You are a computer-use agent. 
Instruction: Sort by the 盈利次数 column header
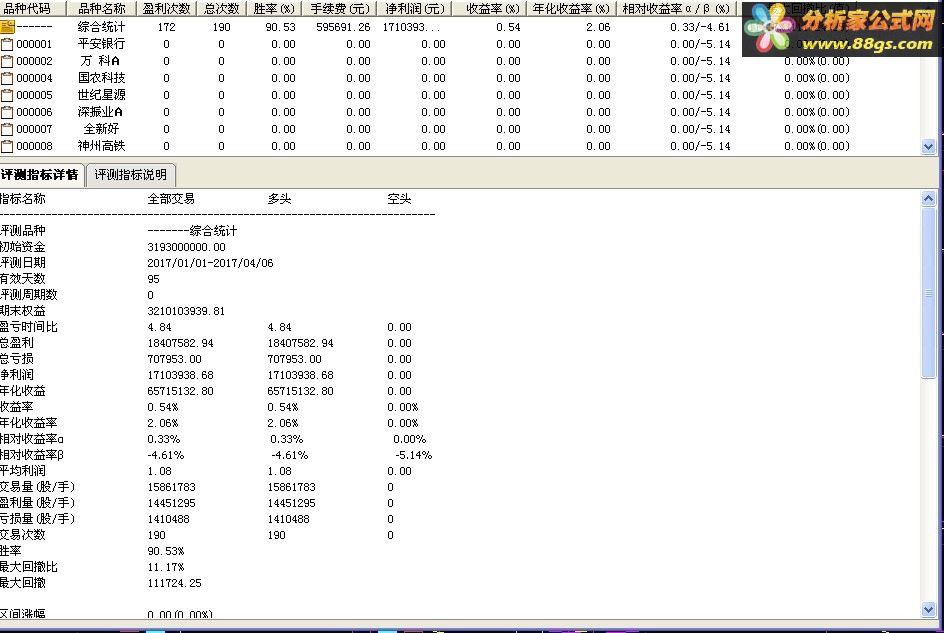pyautogui.click(x=167, y=8)
